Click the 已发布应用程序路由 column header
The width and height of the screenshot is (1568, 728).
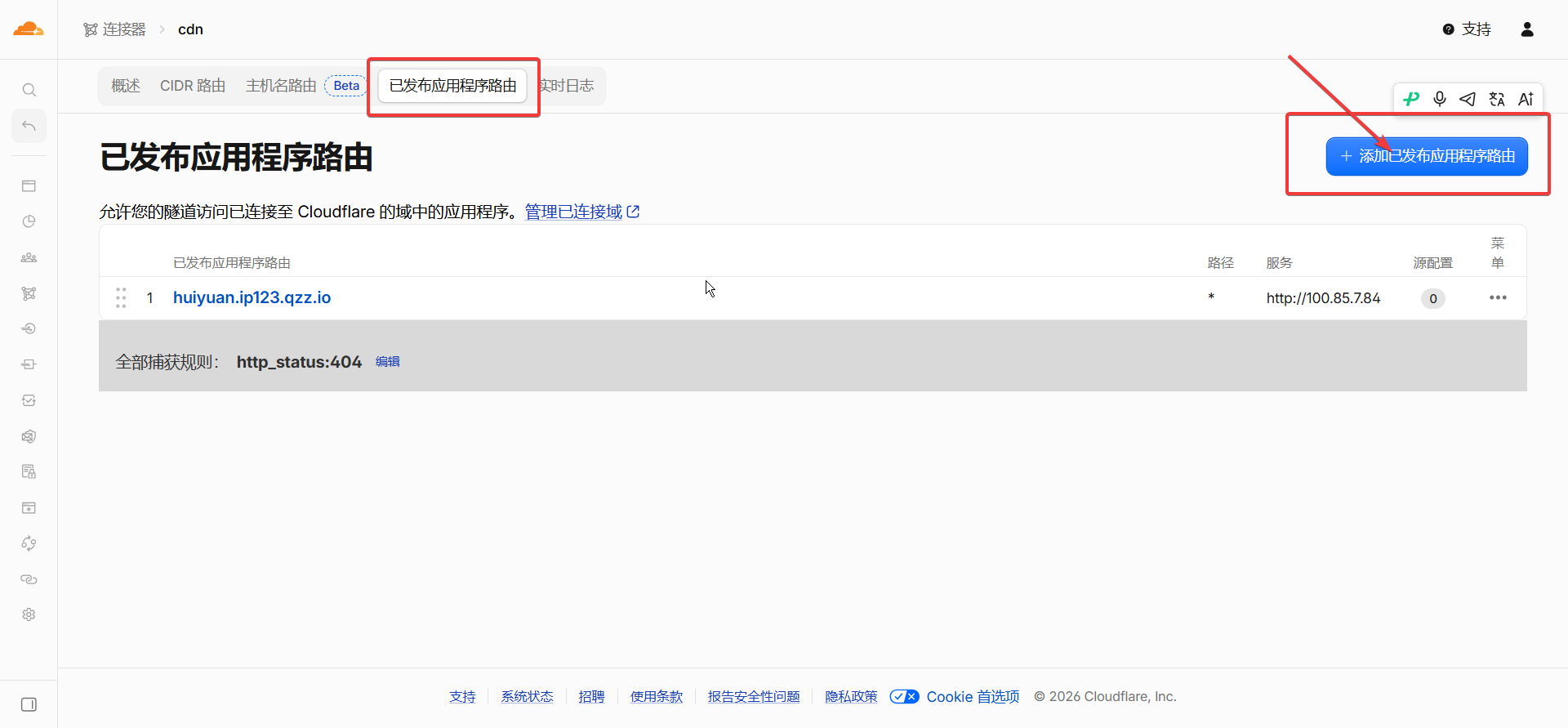click(x=232, y=263)
